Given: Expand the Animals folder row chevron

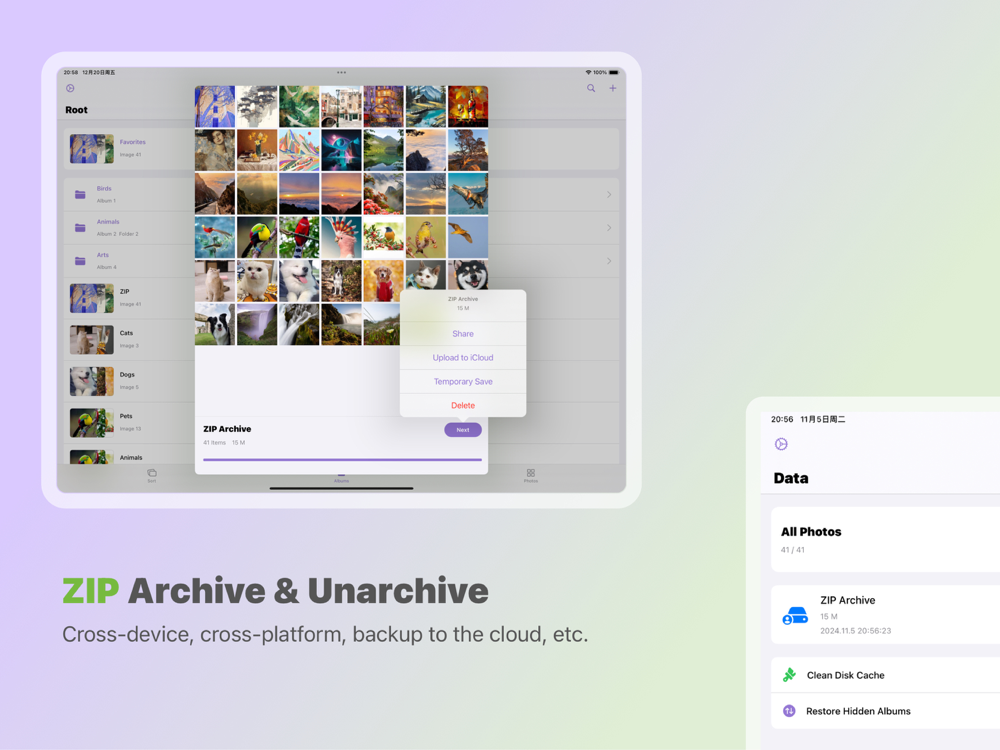Looking at the screenshot, I should pos(609,228).
